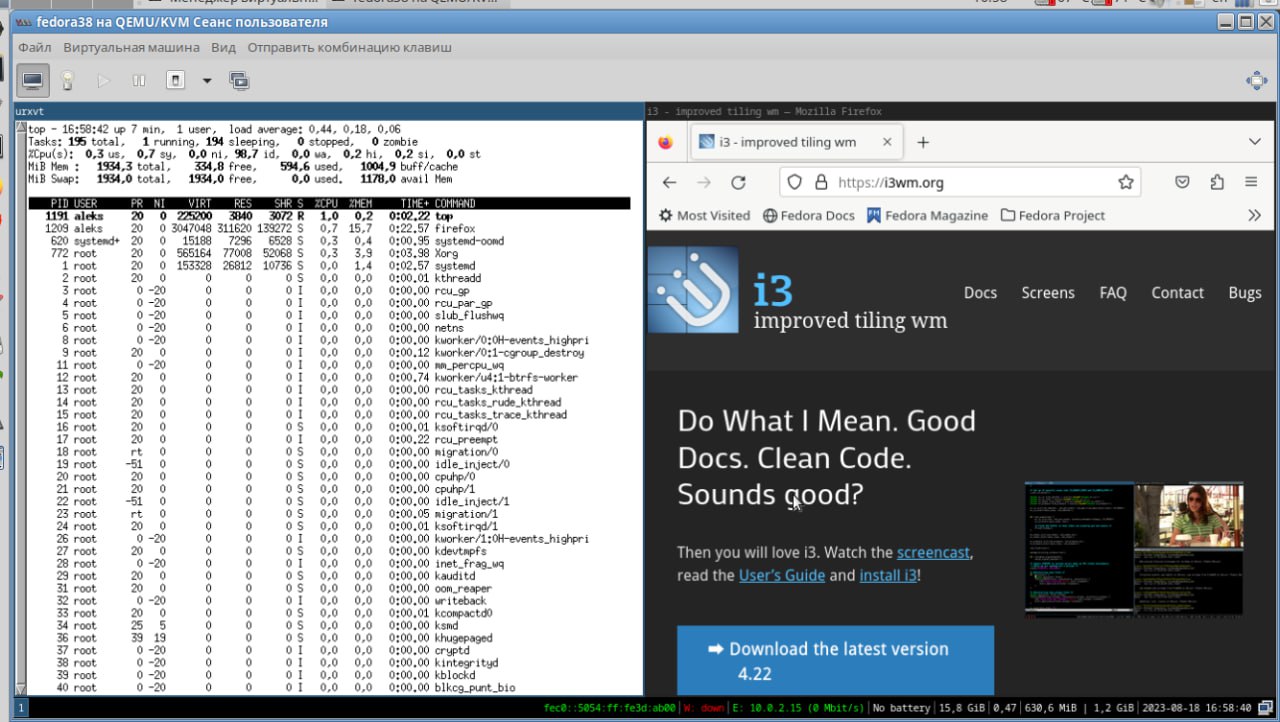Open the Вид menu
Image resolution: width=1280 pixels, height=722 pixels.
(223, 47)
